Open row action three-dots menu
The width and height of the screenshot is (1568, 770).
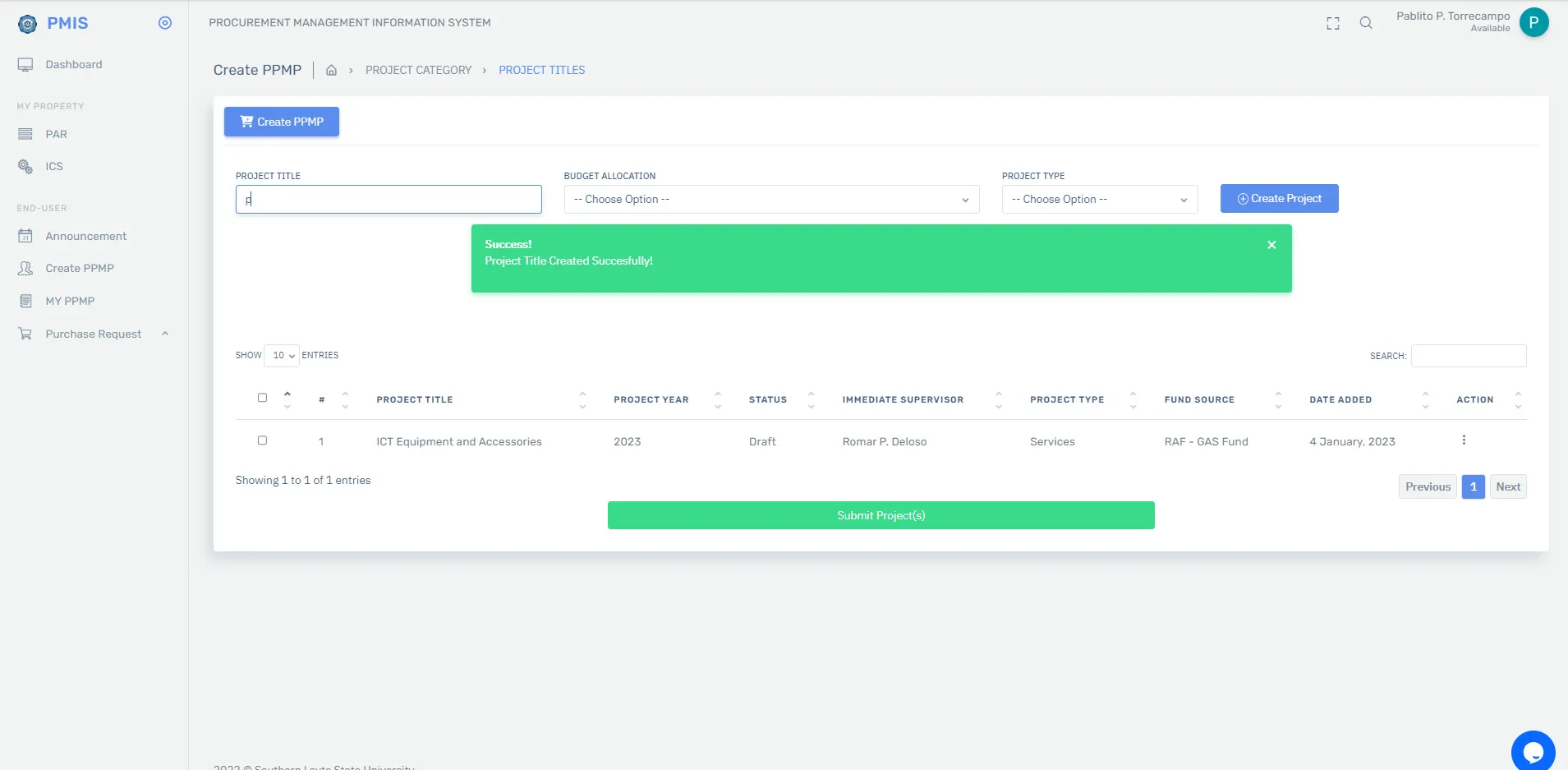coord(1464,440)
